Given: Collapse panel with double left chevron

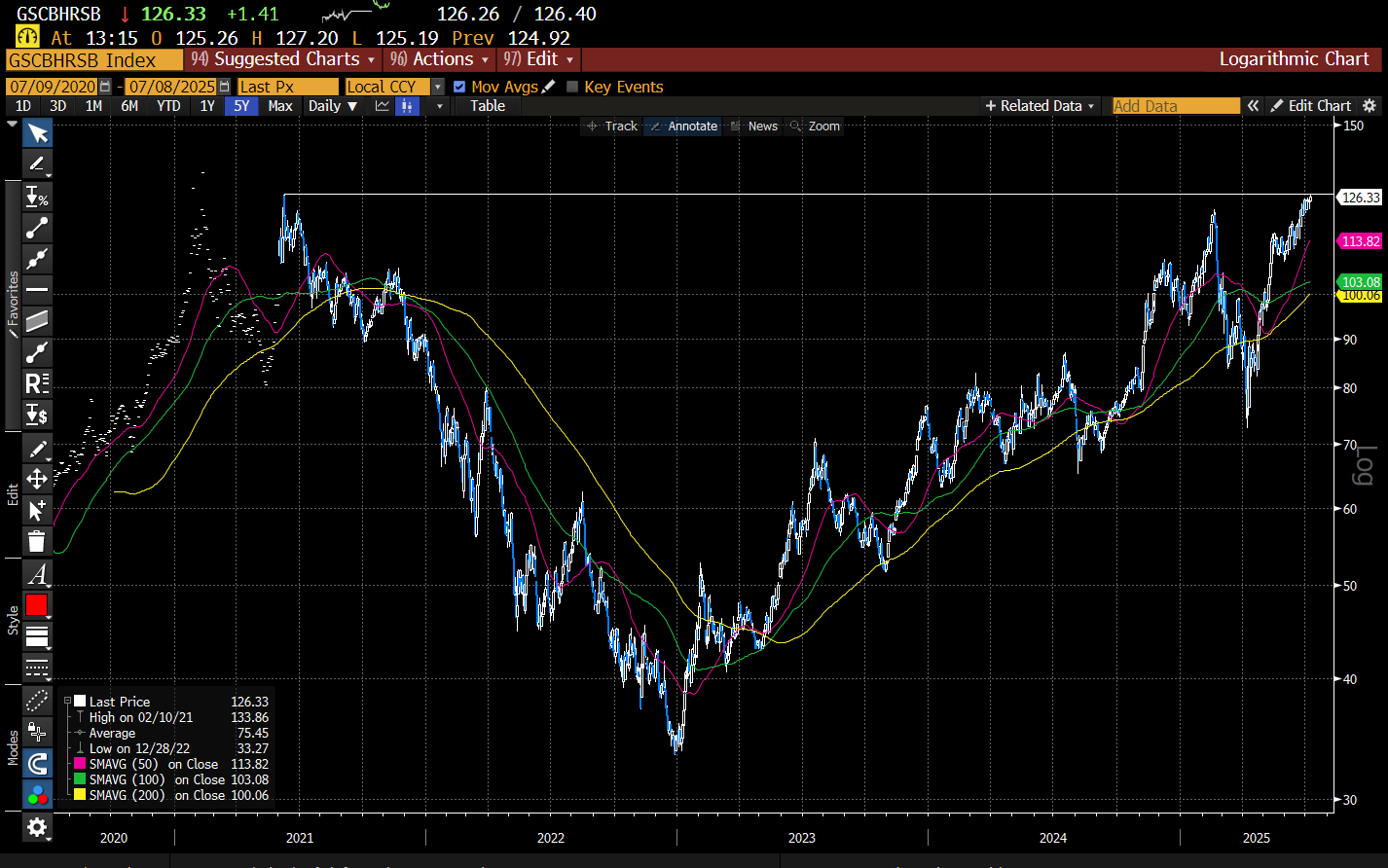Looking at the screenshot, I should 1254,106.
